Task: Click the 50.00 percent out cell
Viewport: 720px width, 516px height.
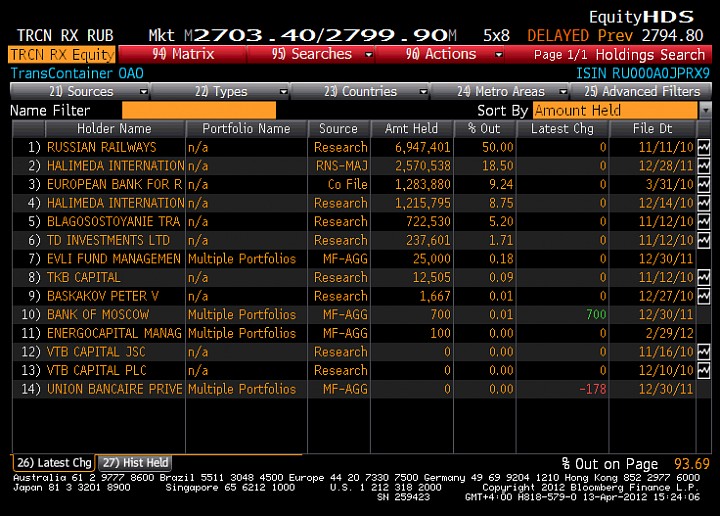Action: tap(497, 147)
